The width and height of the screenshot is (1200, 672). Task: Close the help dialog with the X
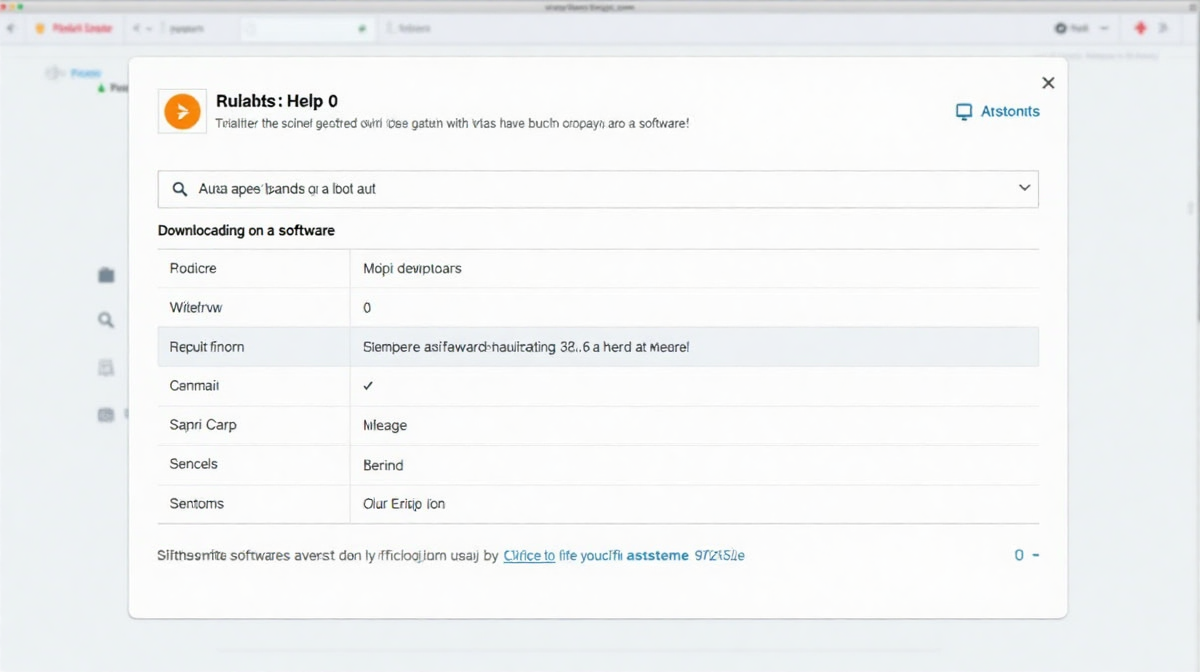[x=1047, y=83]
